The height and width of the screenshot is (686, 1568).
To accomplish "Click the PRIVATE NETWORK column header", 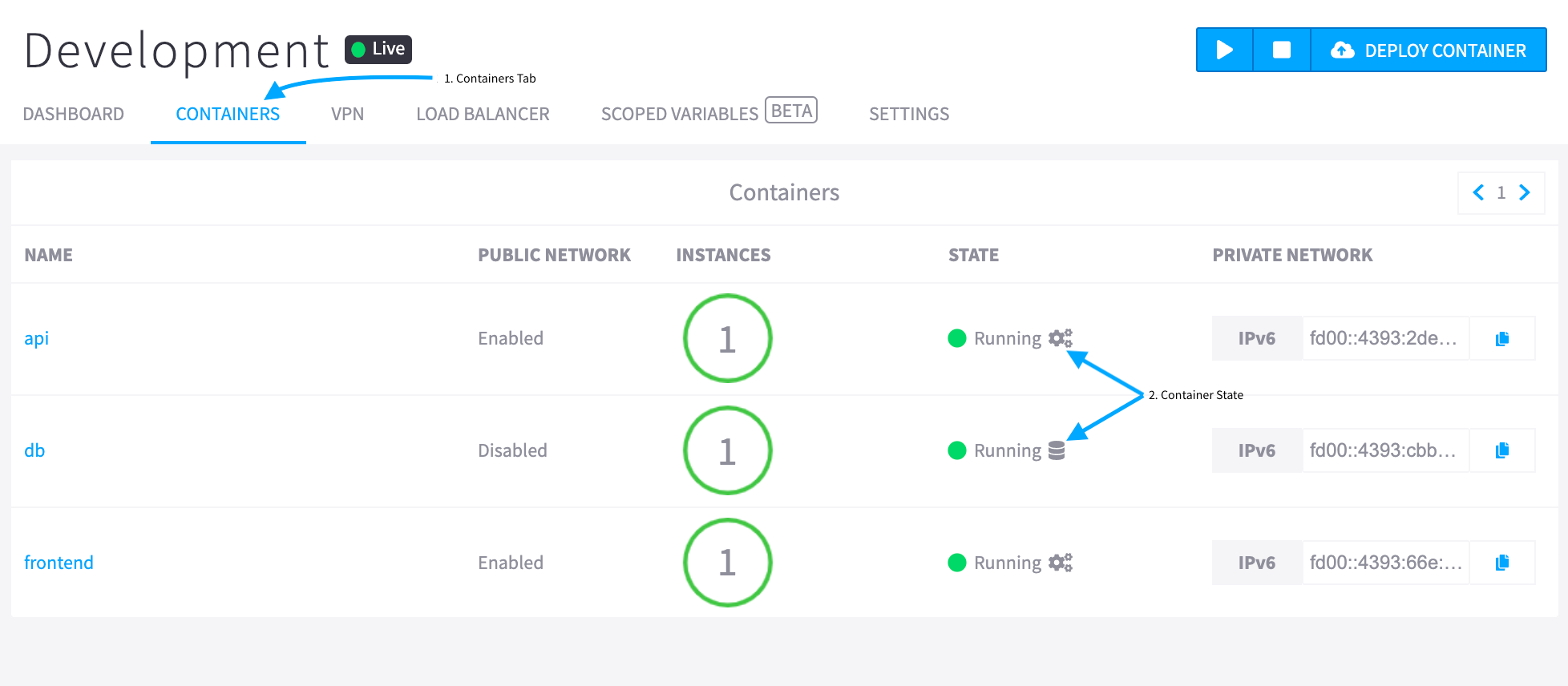I will [x=1292, y=255].
